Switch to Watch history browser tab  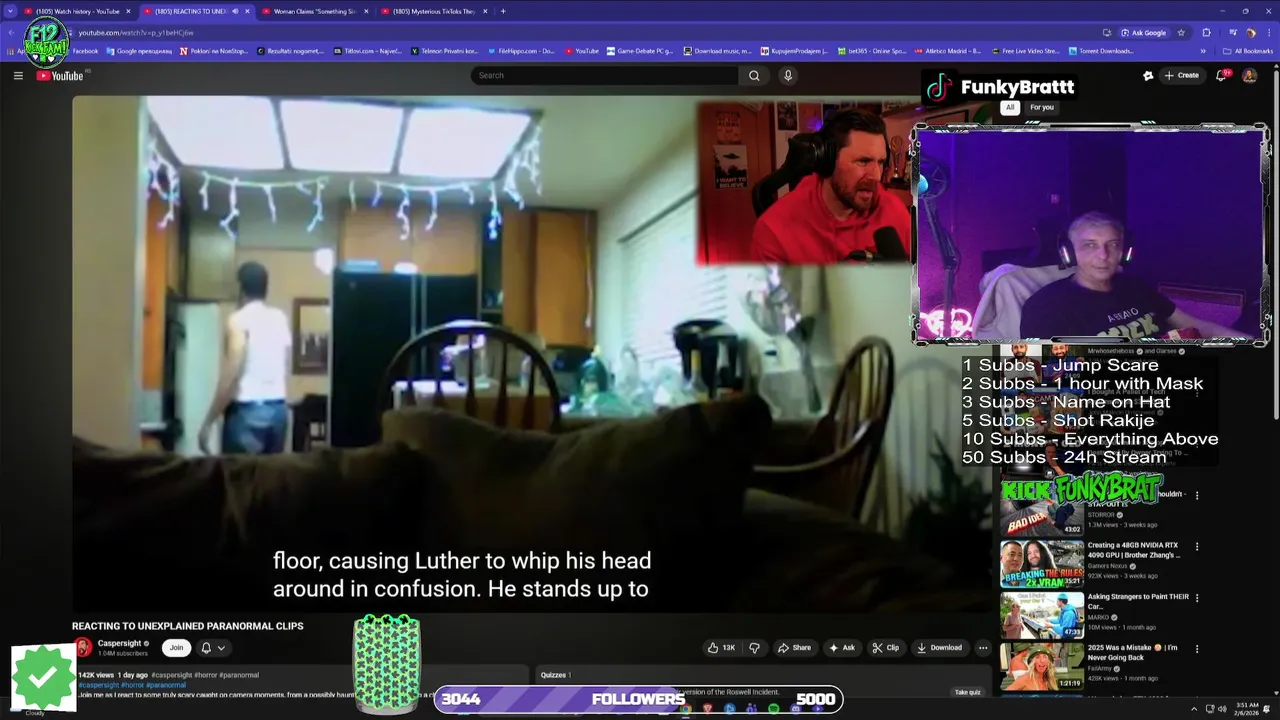coord(78,11)
